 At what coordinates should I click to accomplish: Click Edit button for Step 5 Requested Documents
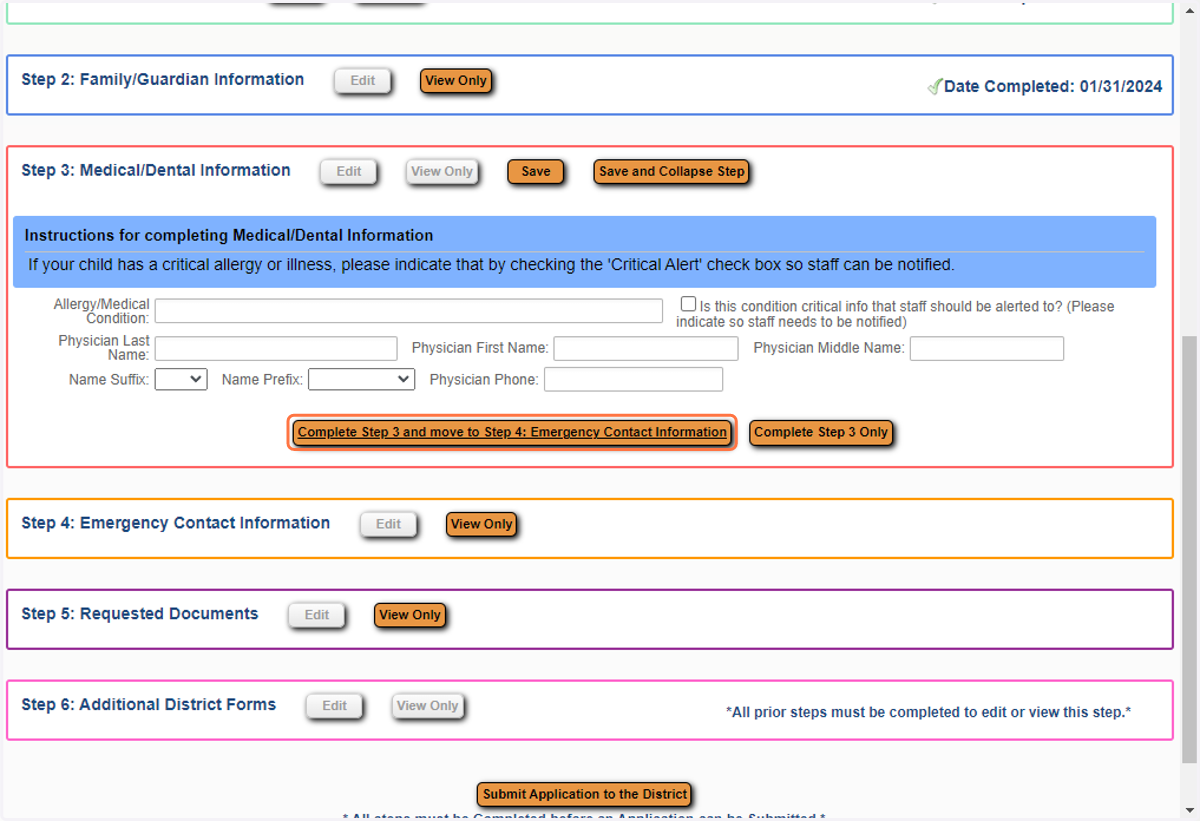point(316,615)
